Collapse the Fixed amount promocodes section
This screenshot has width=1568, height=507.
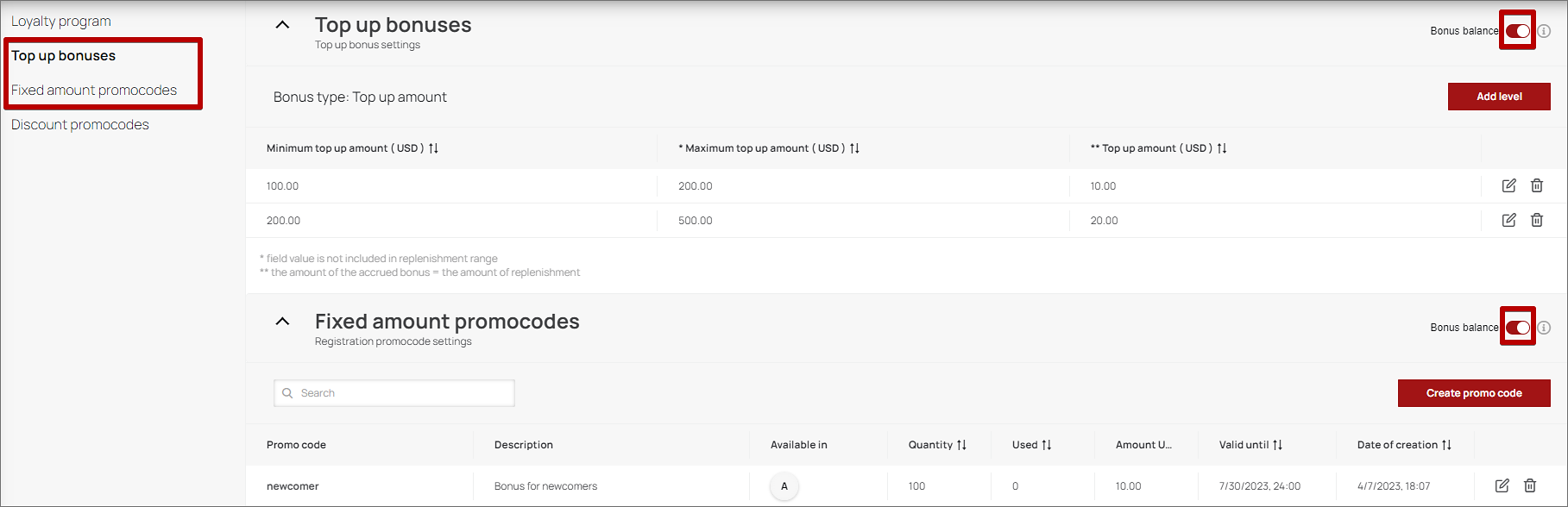tap(281, 321)
